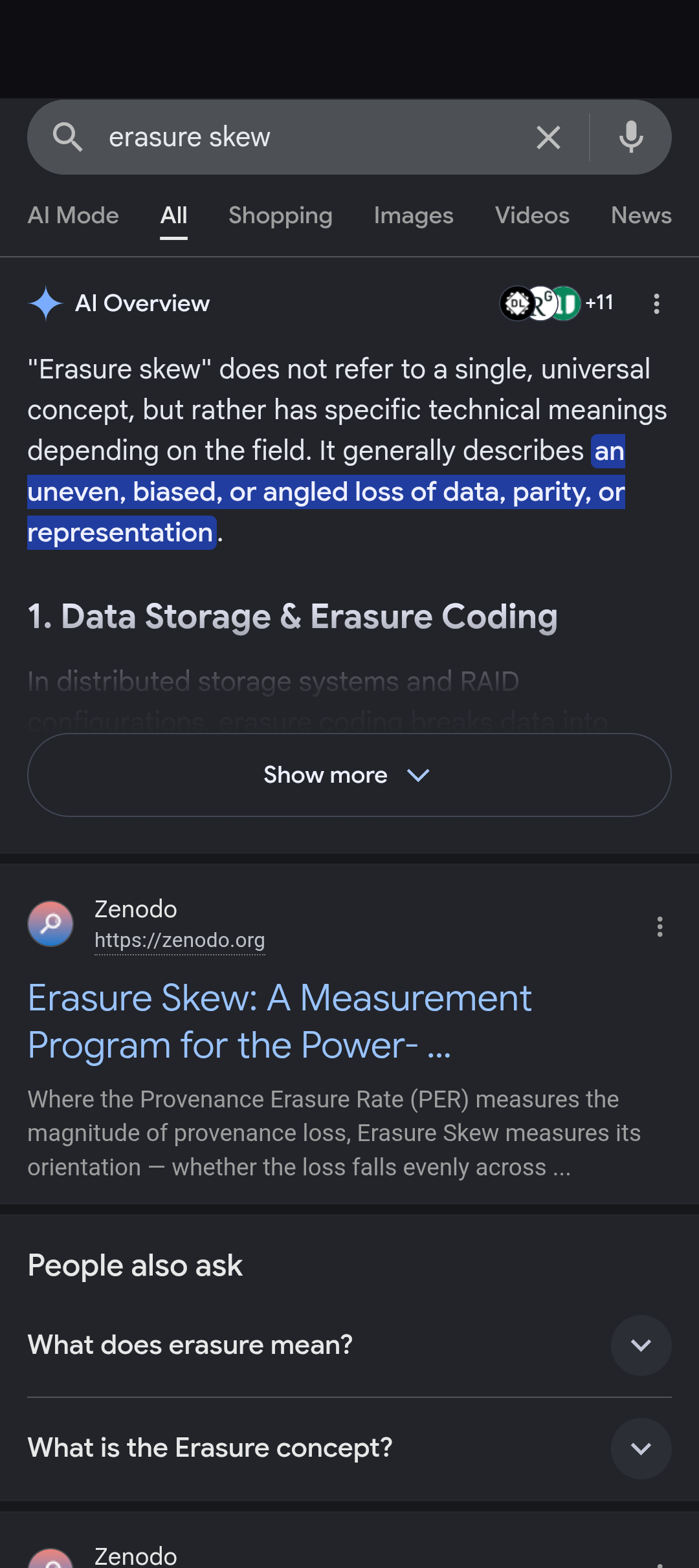Screen dimensions: 699x1568
Task: Expand "What does erasure mean?" question
Action: (349, 1345)
